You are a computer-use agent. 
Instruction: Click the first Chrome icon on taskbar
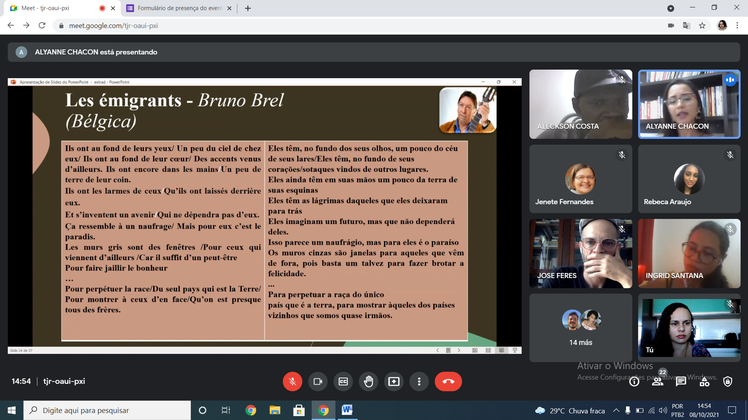250,410
